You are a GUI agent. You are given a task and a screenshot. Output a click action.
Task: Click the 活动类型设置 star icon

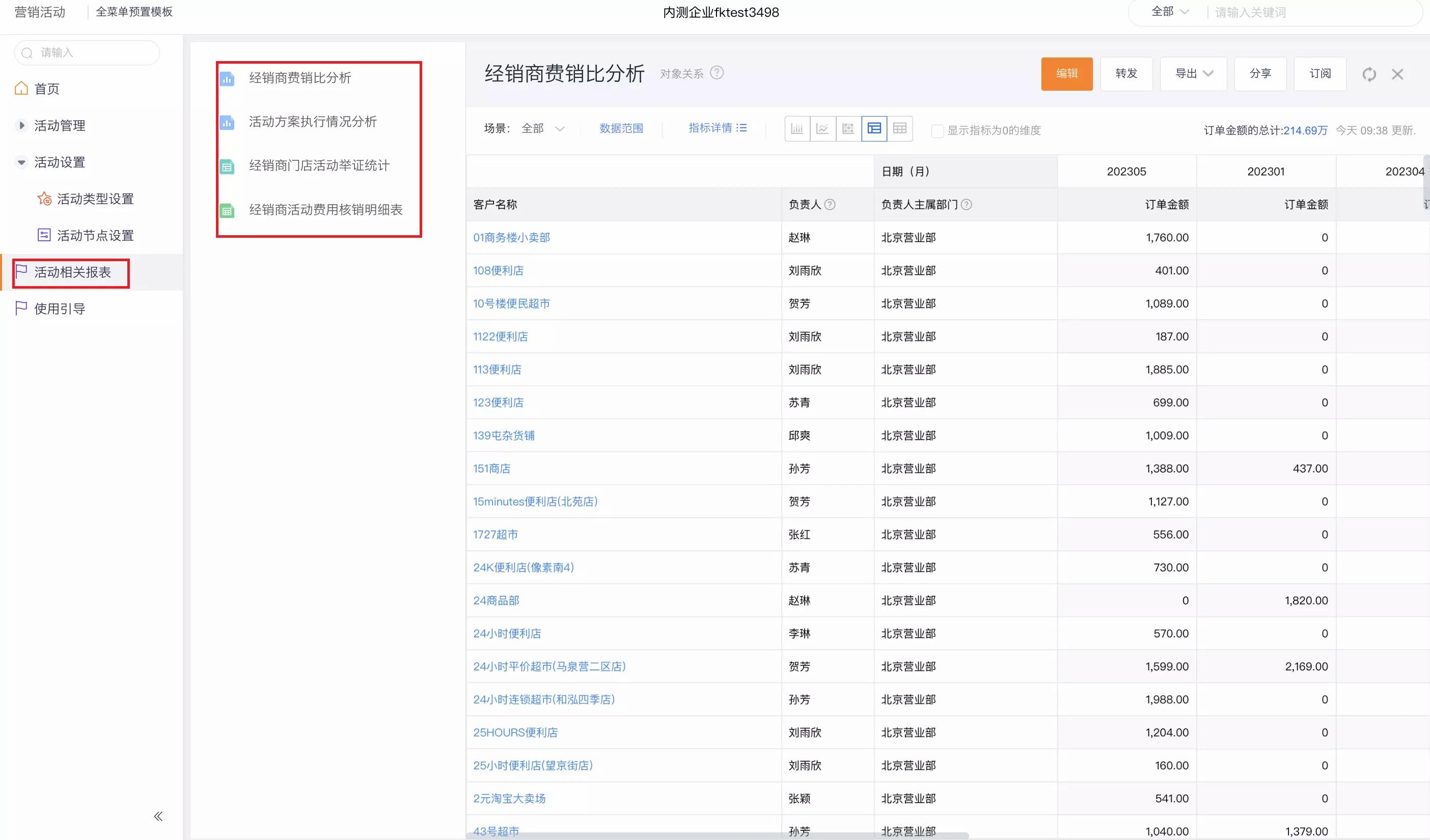point(44,199)
